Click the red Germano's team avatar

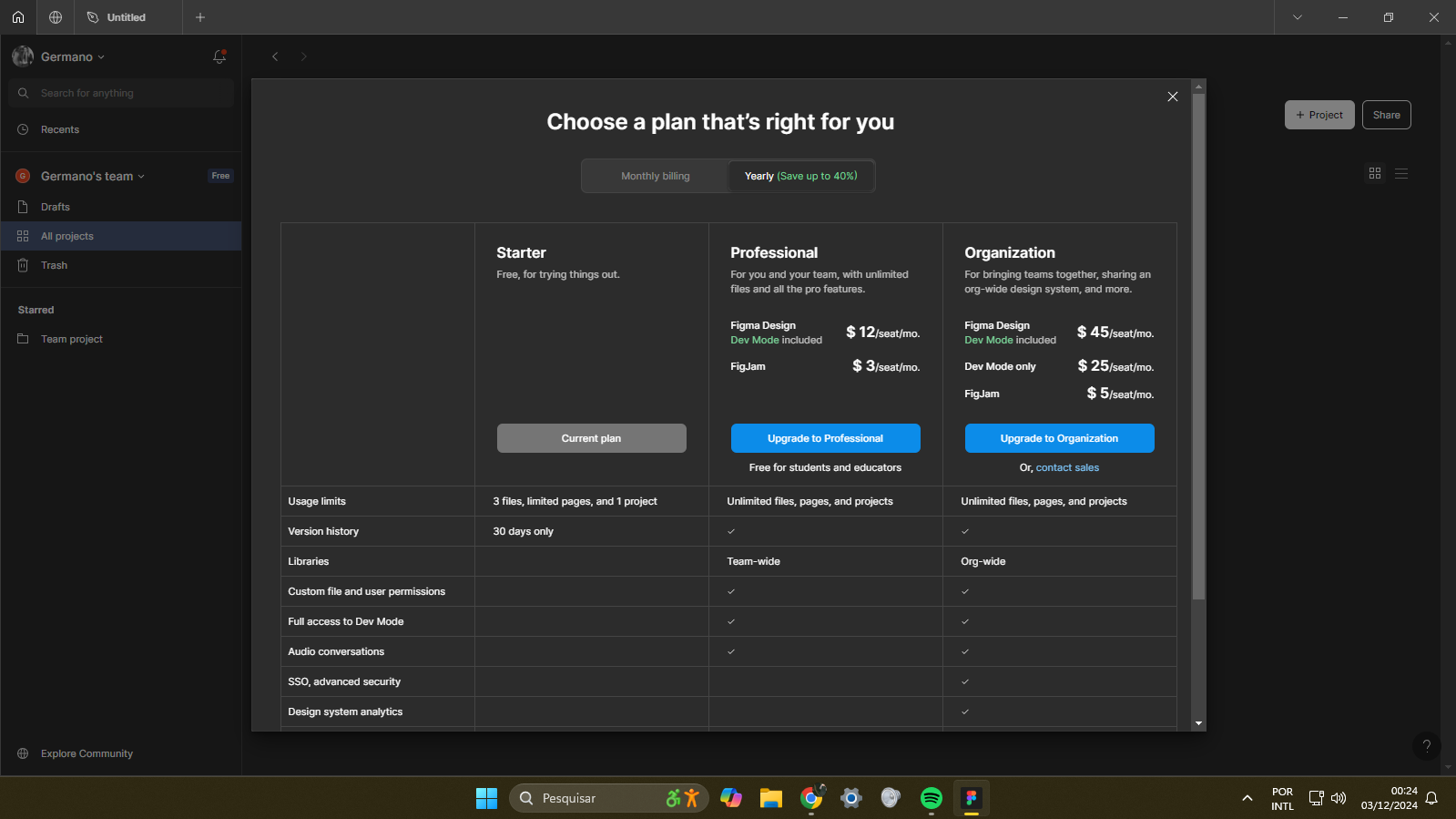click(x=23, y=176)
